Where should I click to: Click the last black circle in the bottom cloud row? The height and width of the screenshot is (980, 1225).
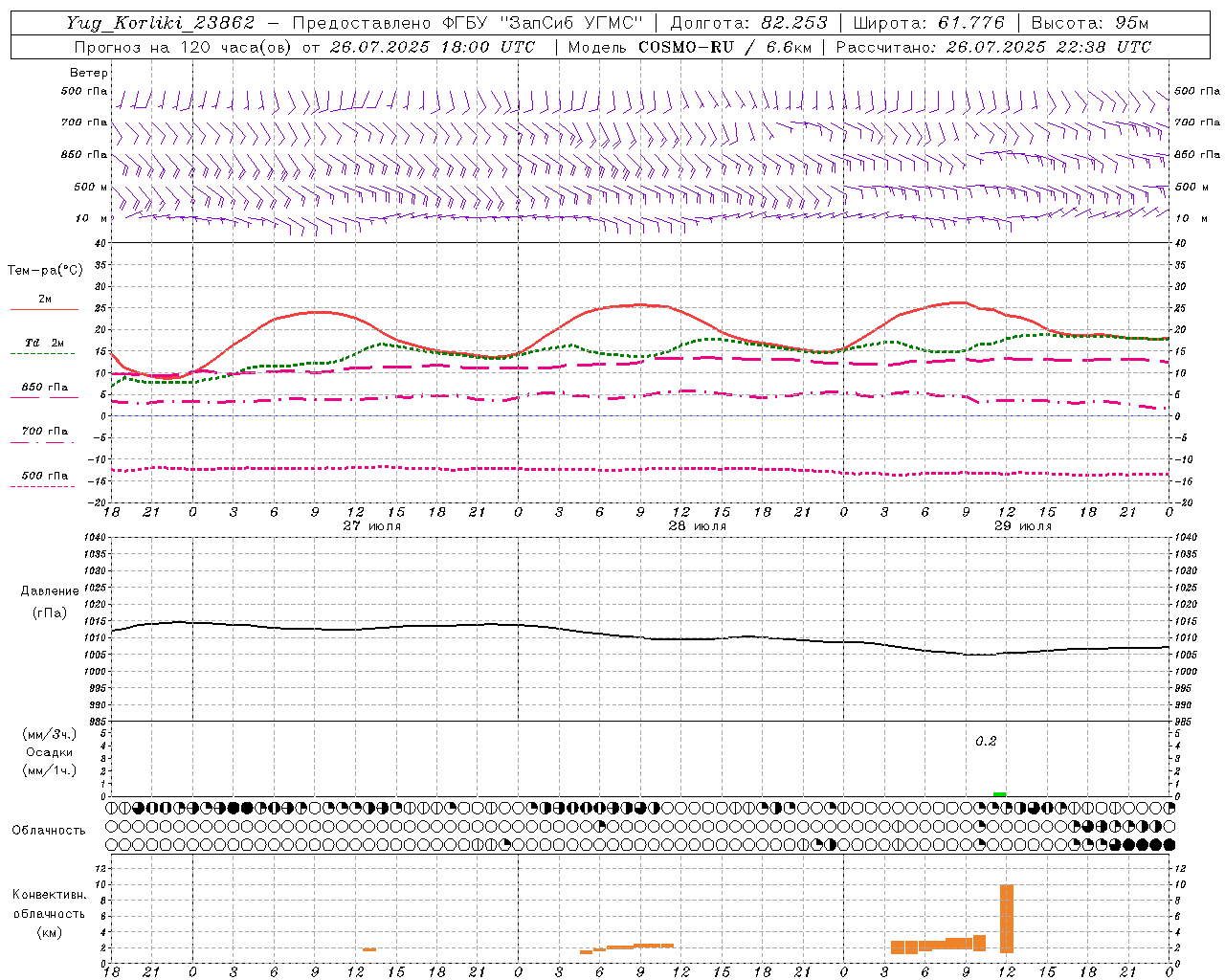coord(1169,845)
